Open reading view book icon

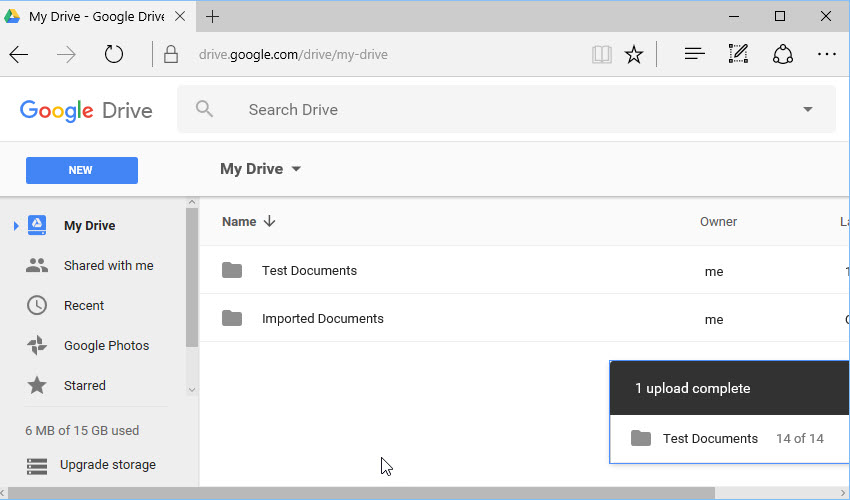click(x=602, y=54)
